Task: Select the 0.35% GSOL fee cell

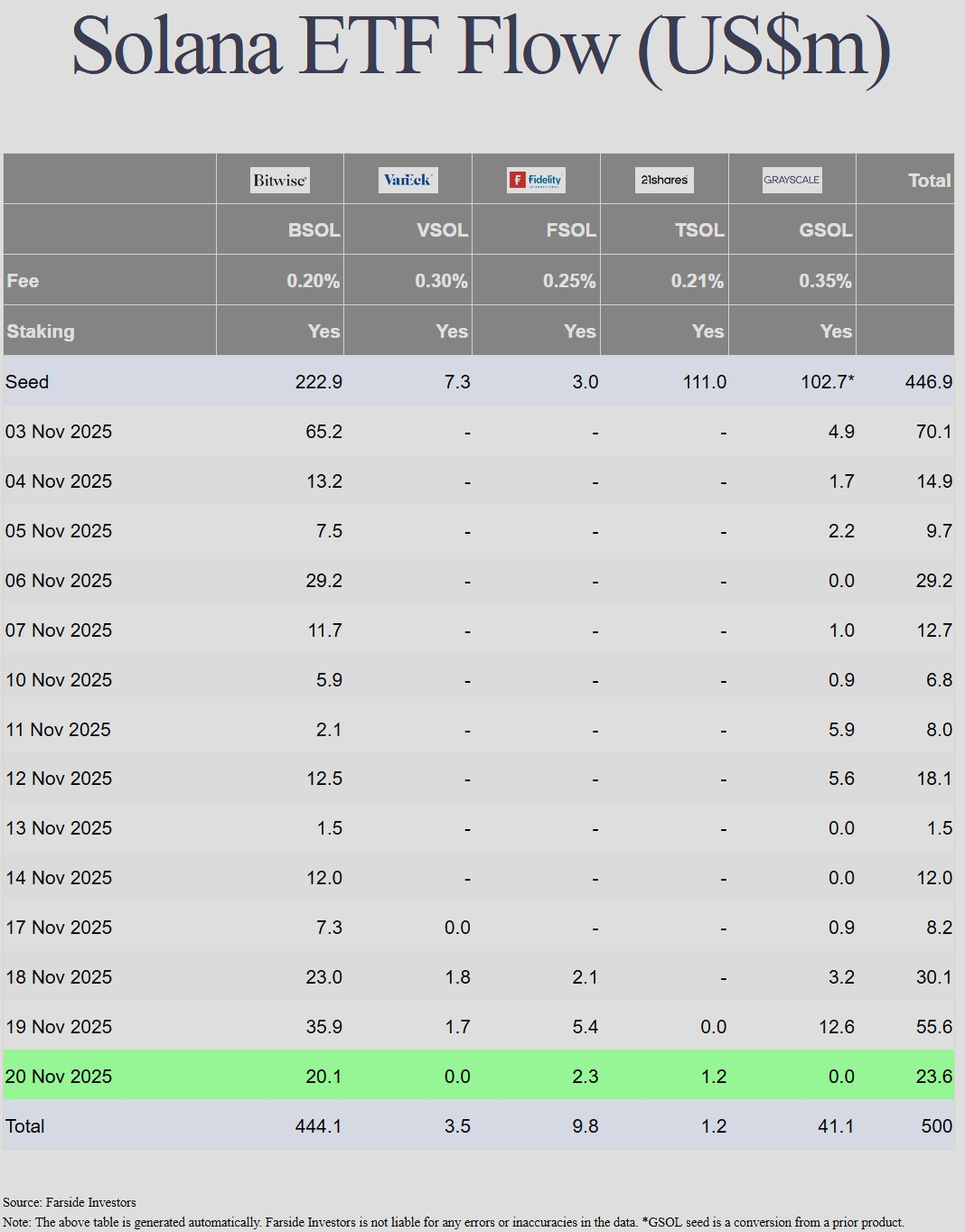Action: [826, 281]
